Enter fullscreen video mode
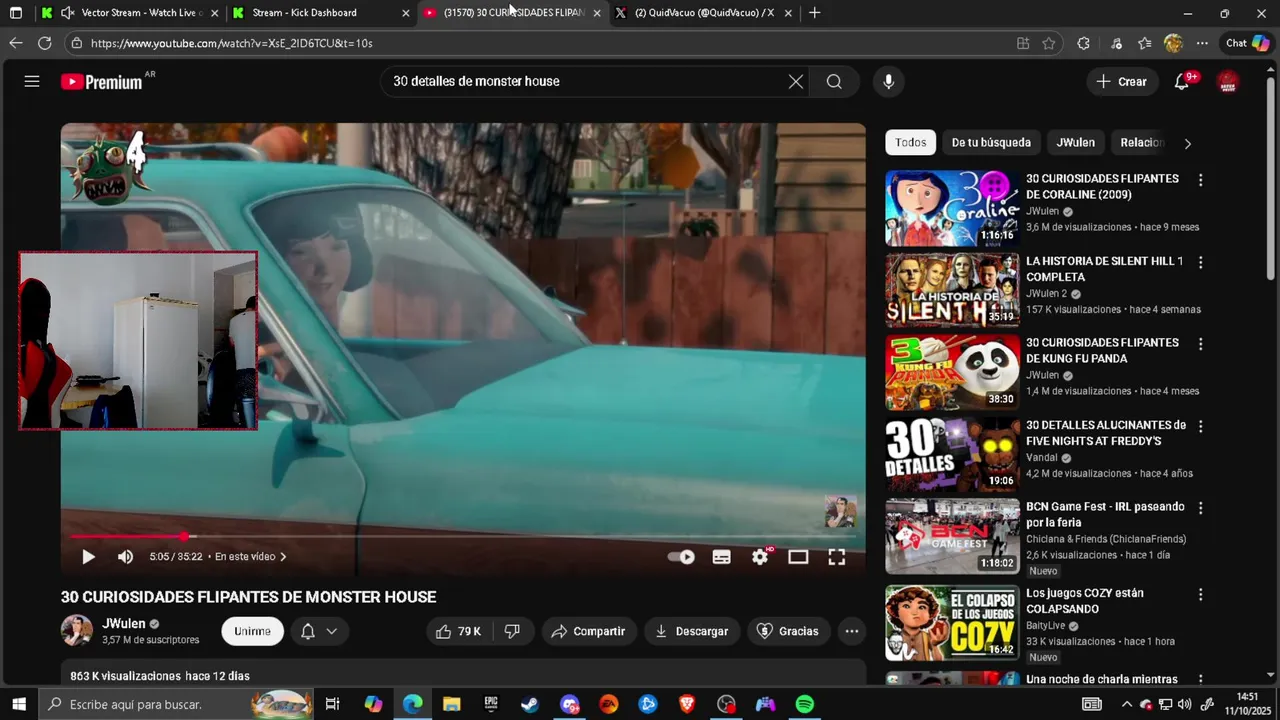1280x720 pixels. click(x=836, y=557)
